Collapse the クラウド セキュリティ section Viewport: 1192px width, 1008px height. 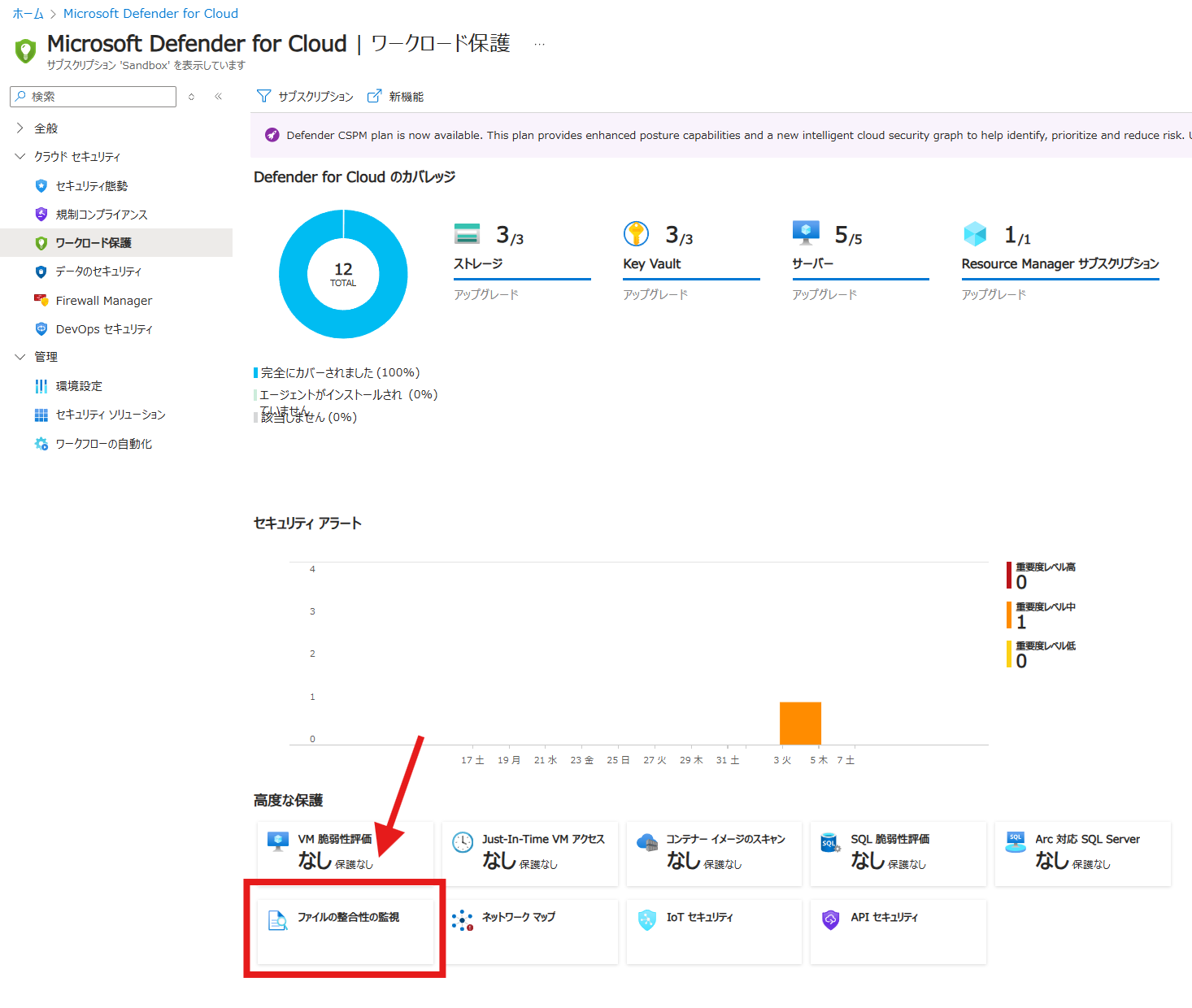20,156
